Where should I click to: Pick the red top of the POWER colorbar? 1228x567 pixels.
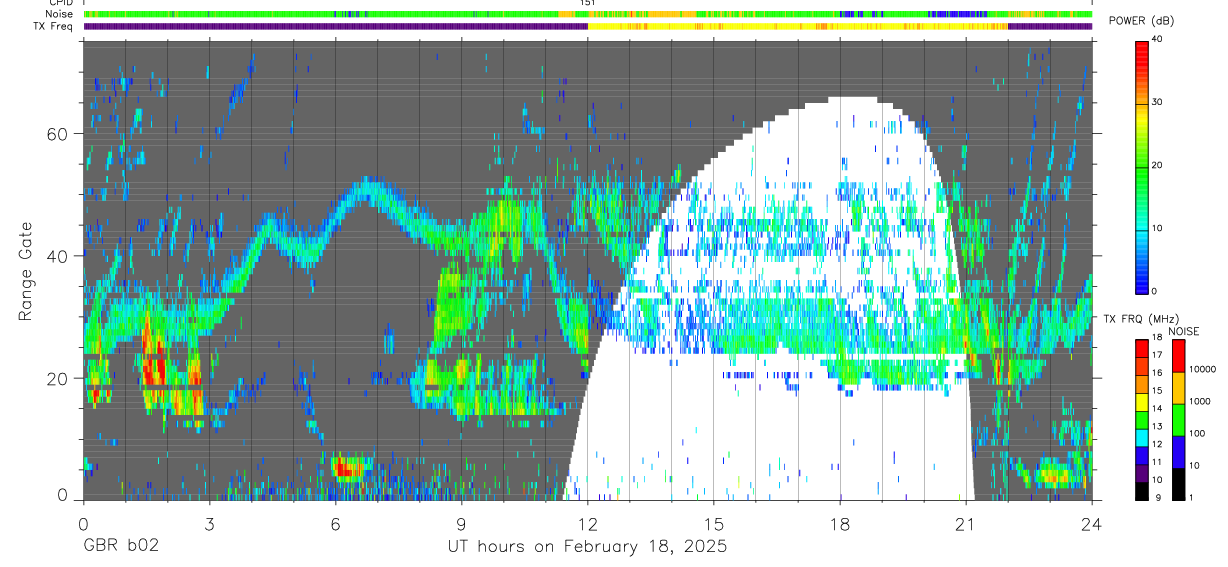[1142, 52]
